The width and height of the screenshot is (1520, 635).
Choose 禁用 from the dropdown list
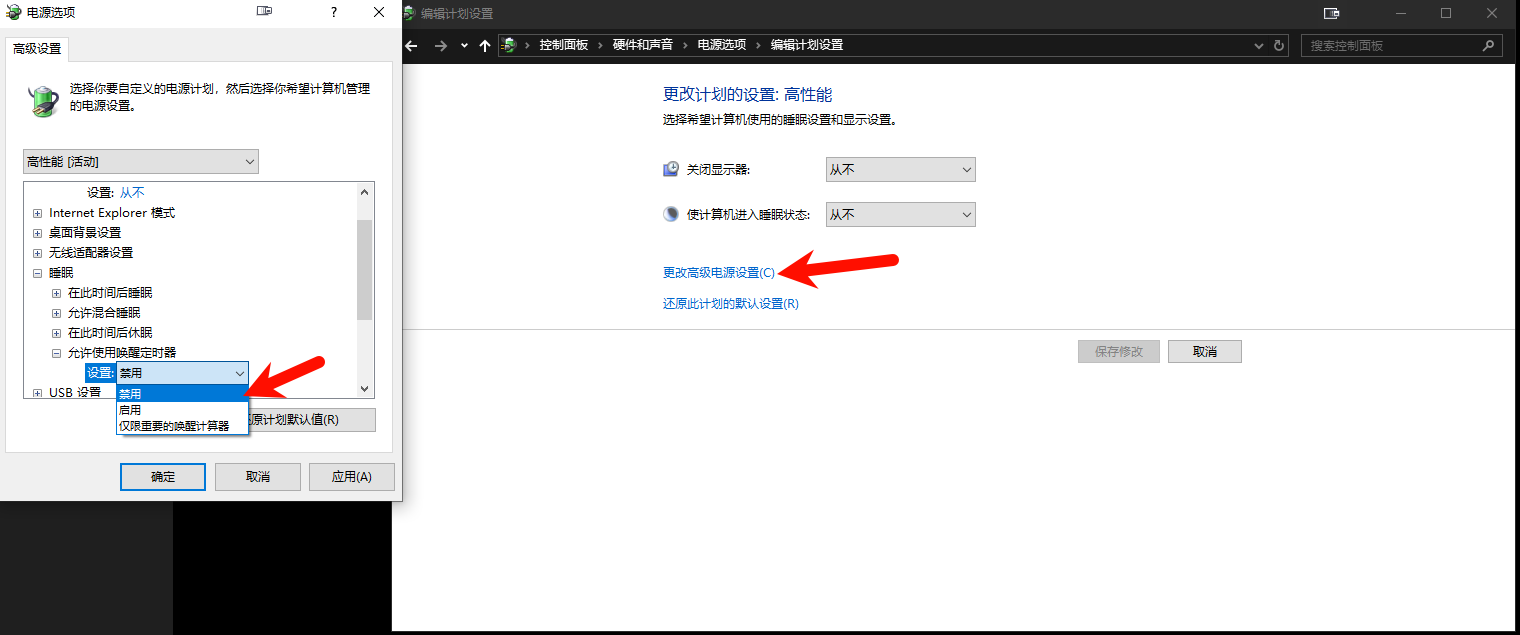tap(181, 394)
